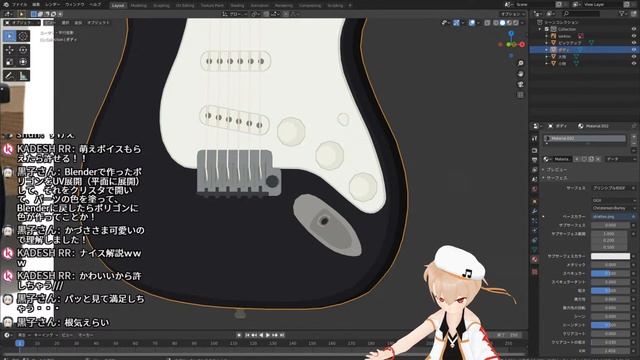Open the Christensen-Burley subsurface method dropdown
The height and width of the screenshot is (360, 640).
[613, 208]
